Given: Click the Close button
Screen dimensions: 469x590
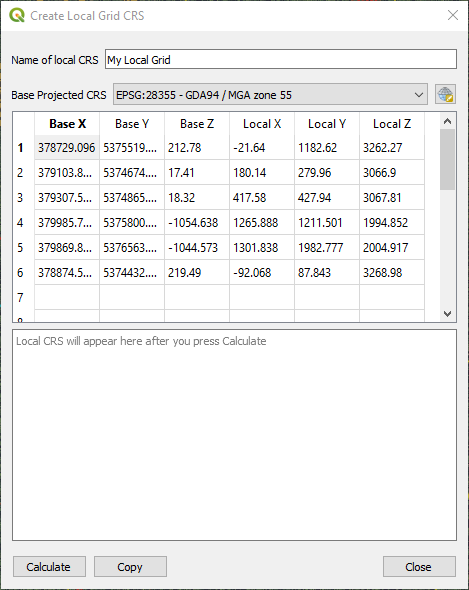Looking at the screenshot, I should (419, 567).
